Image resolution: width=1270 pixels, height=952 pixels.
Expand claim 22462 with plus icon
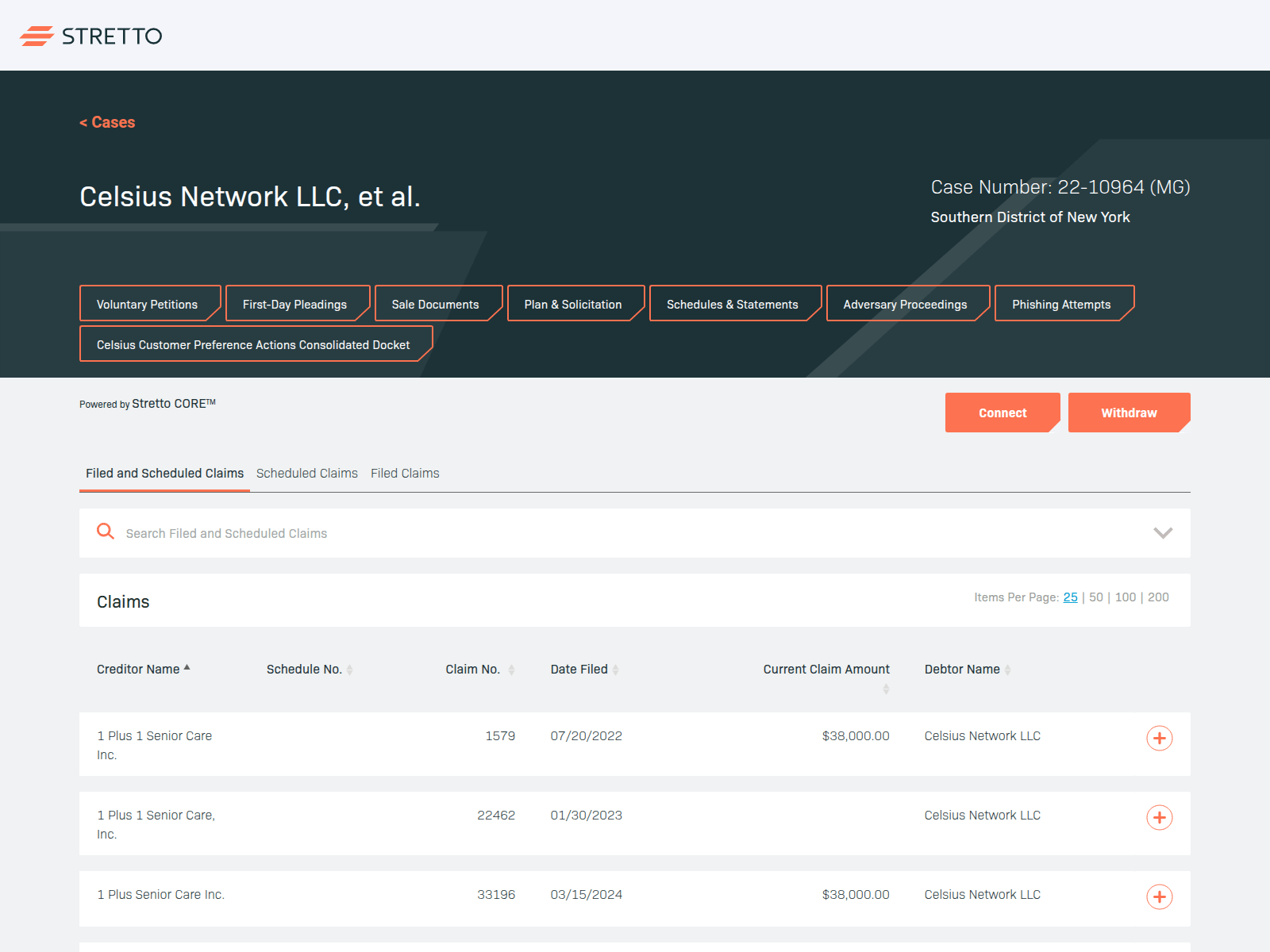pyautogui.click(x=1160, y=817)
